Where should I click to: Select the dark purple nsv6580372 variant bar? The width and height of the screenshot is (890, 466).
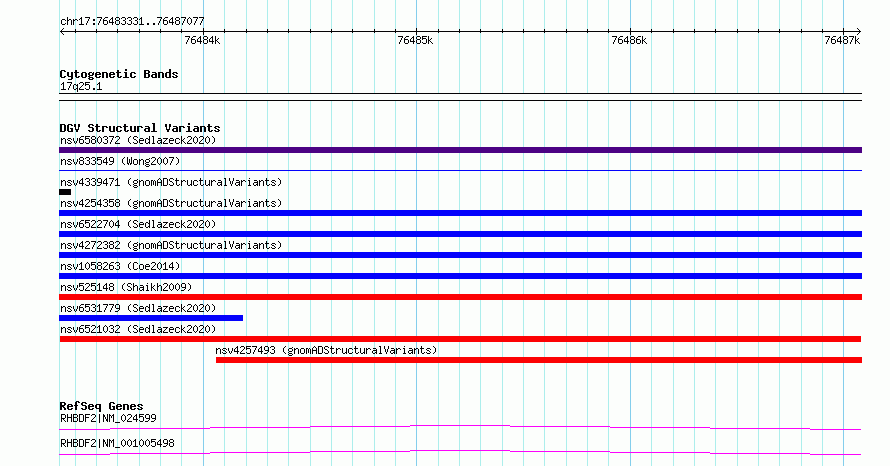coord(460,150)
